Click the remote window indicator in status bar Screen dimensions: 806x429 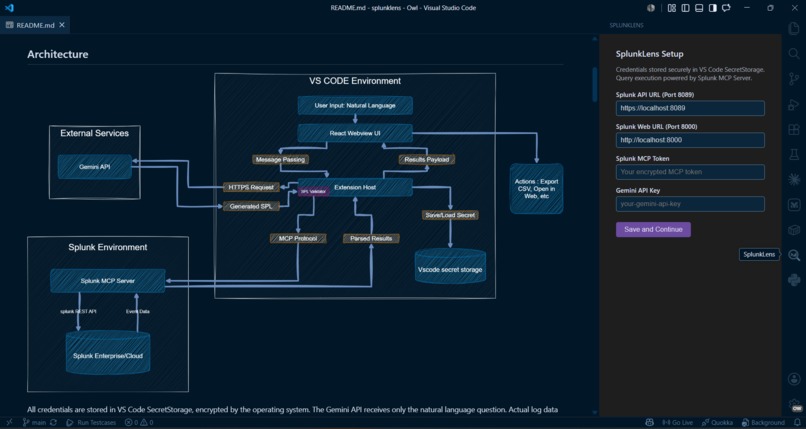tap(9, 422)
